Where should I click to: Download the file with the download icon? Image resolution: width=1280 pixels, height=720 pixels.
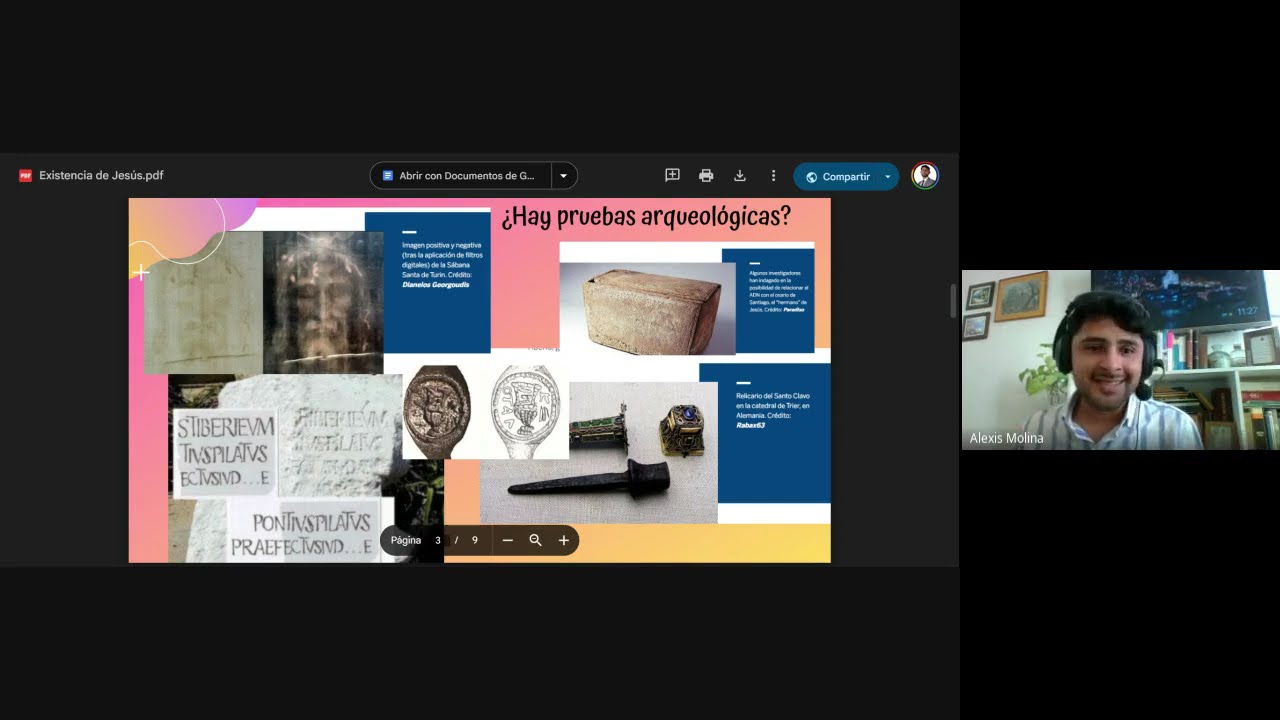(x=740, y=176)
